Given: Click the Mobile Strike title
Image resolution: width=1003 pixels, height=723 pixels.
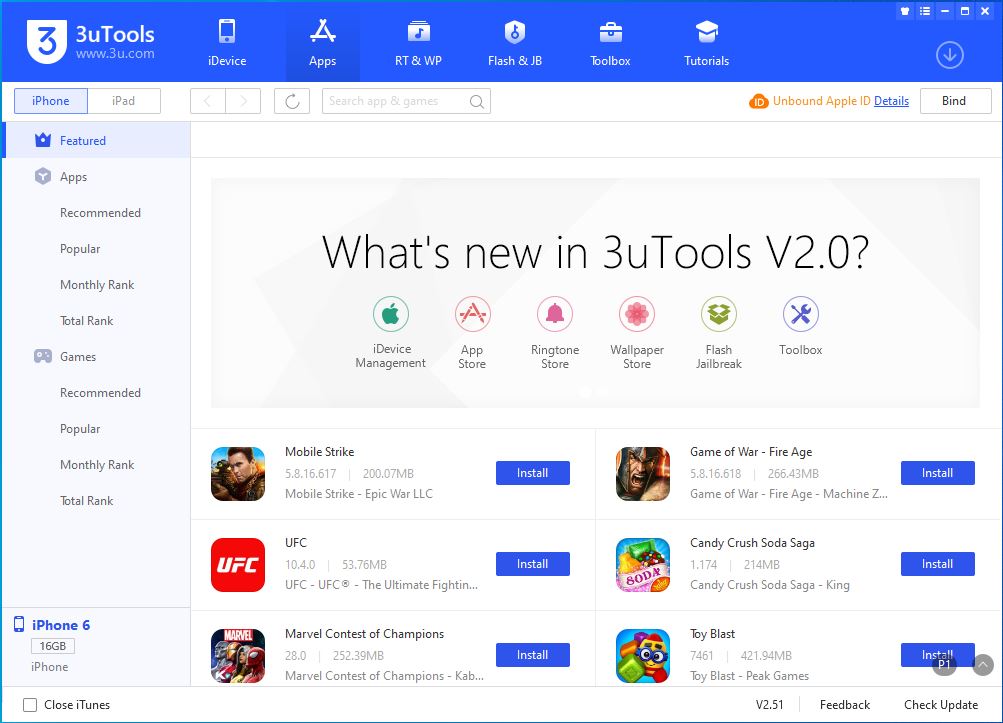Looking at the screenshot, I should [x=320, y=452].
